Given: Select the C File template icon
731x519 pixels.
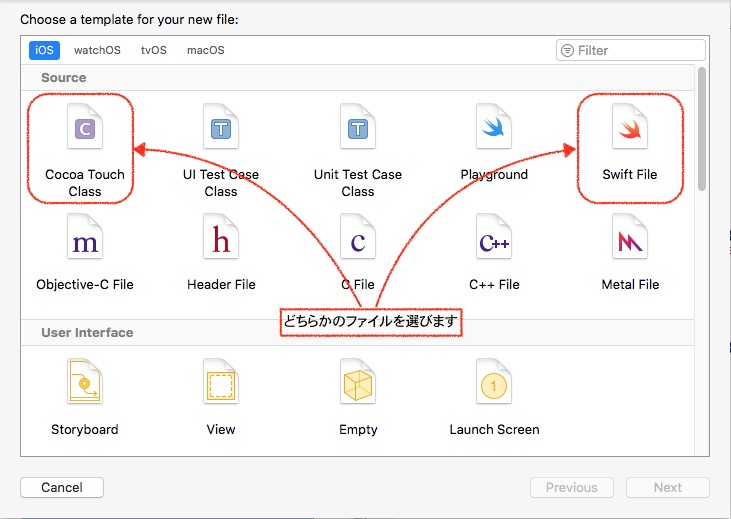Looking at the screenshot, I should point(358,236).
